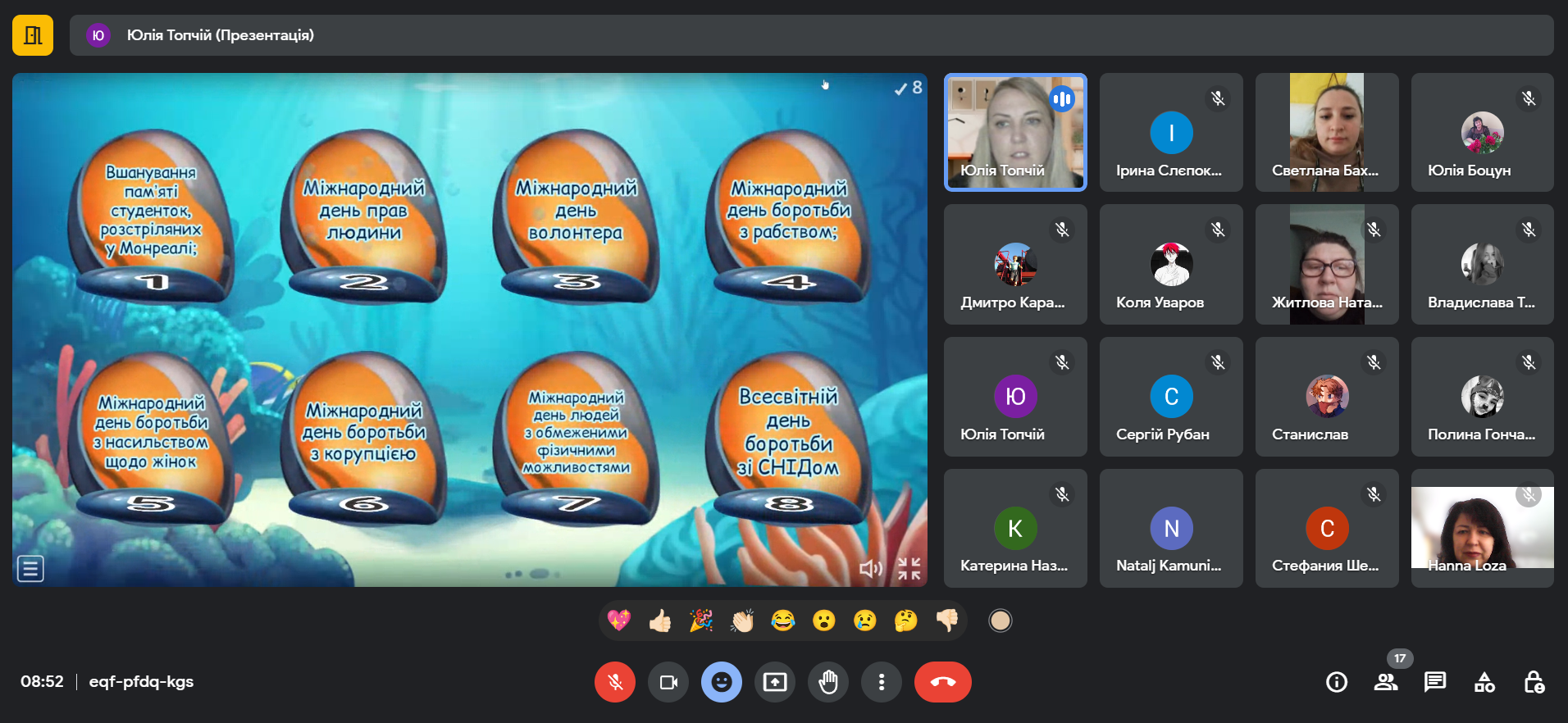Click the yellow room icon top left

[33, 35]
